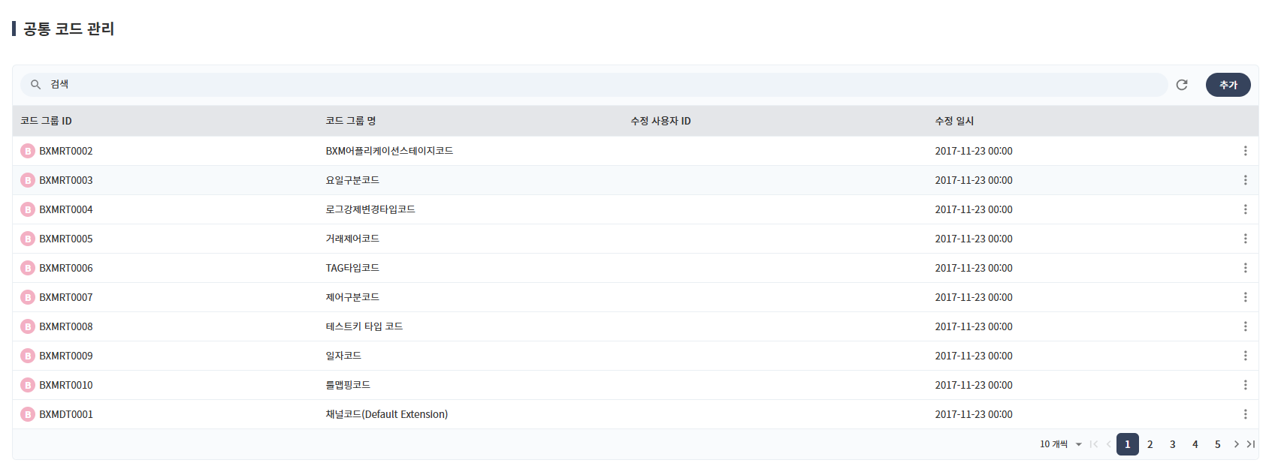
Task: Open the three-dot menu for BXMRT0010 row
Action: coord(1245,385)
